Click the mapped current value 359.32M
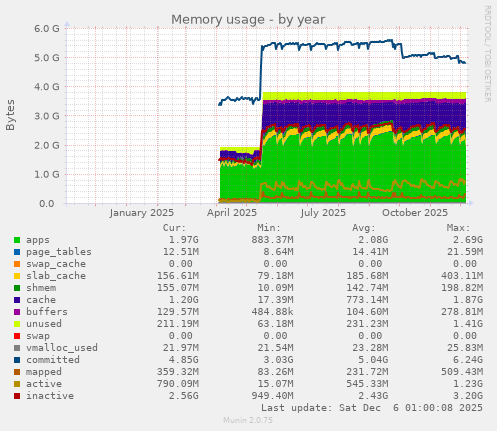The image size is (497, 431). pyautogui.click(x=178, y=372)
